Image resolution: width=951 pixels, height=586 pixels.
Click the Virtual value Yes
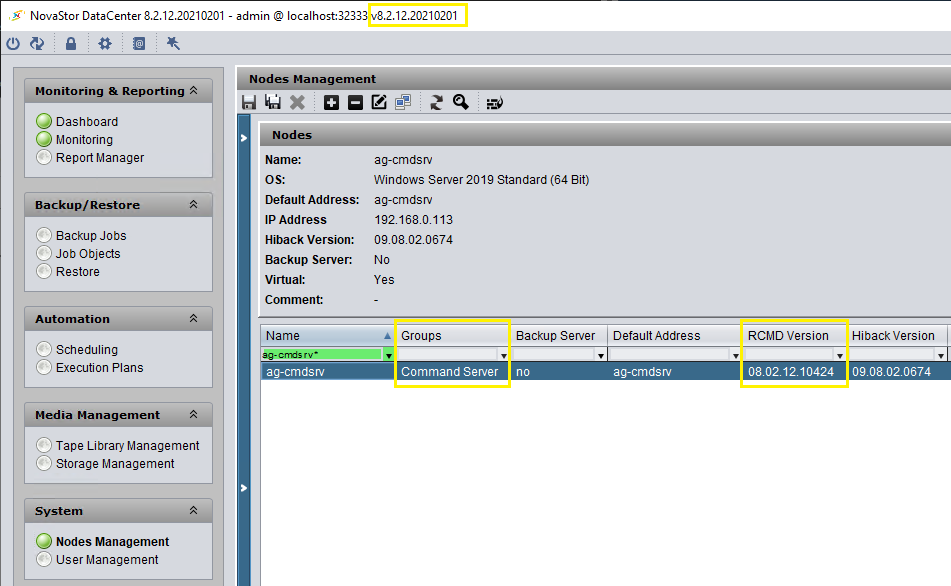(x=384, y=280)
